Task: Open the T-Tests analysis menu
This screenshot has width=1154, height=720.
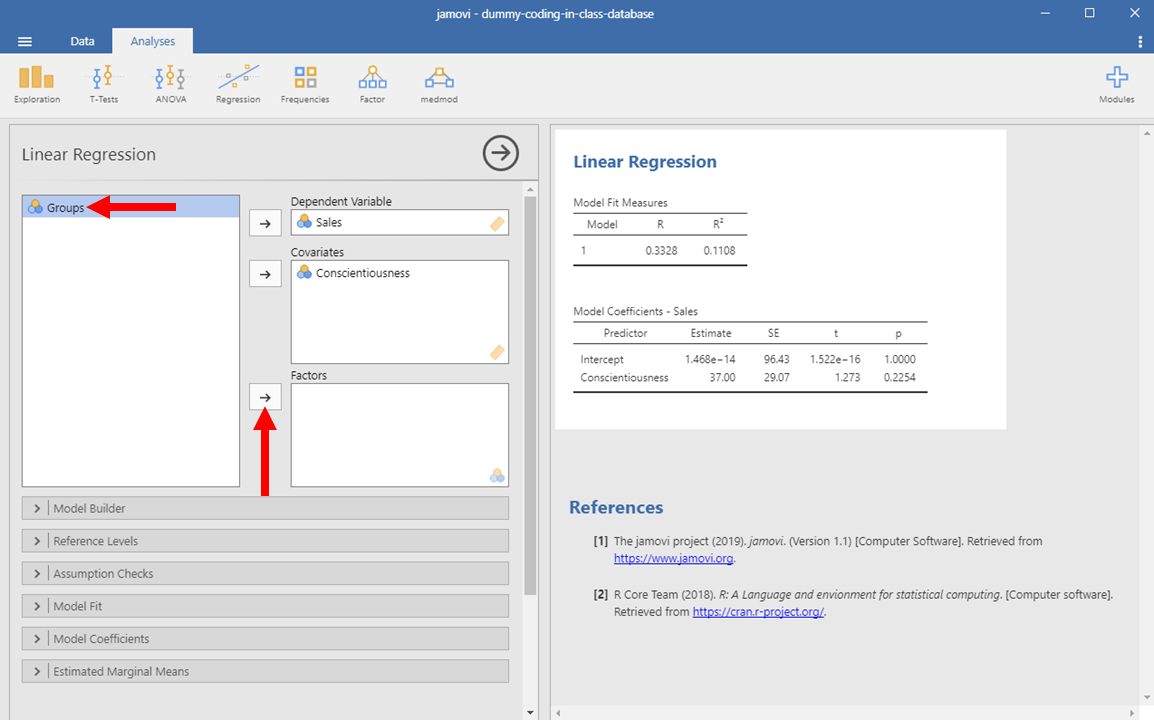Action: pyautogui.click(x=104, y=84)
